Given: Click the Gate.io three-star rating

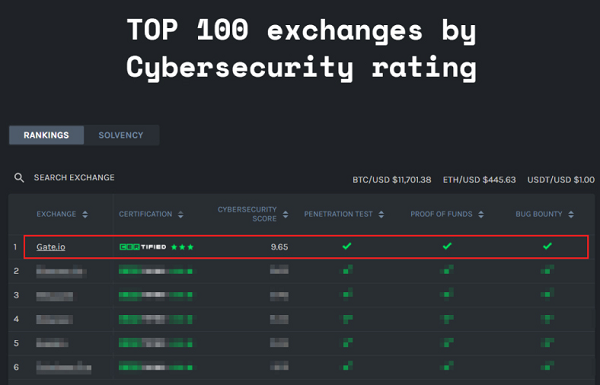Looking at the screenshot, I should click(x=182, y=247).
